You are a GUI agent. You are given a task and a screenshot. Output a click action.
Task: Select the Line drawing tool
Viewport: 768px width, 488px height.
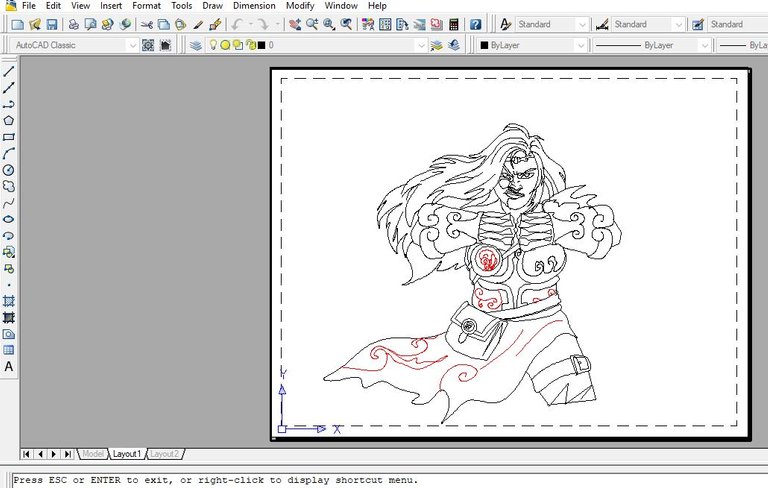(9, 72)
